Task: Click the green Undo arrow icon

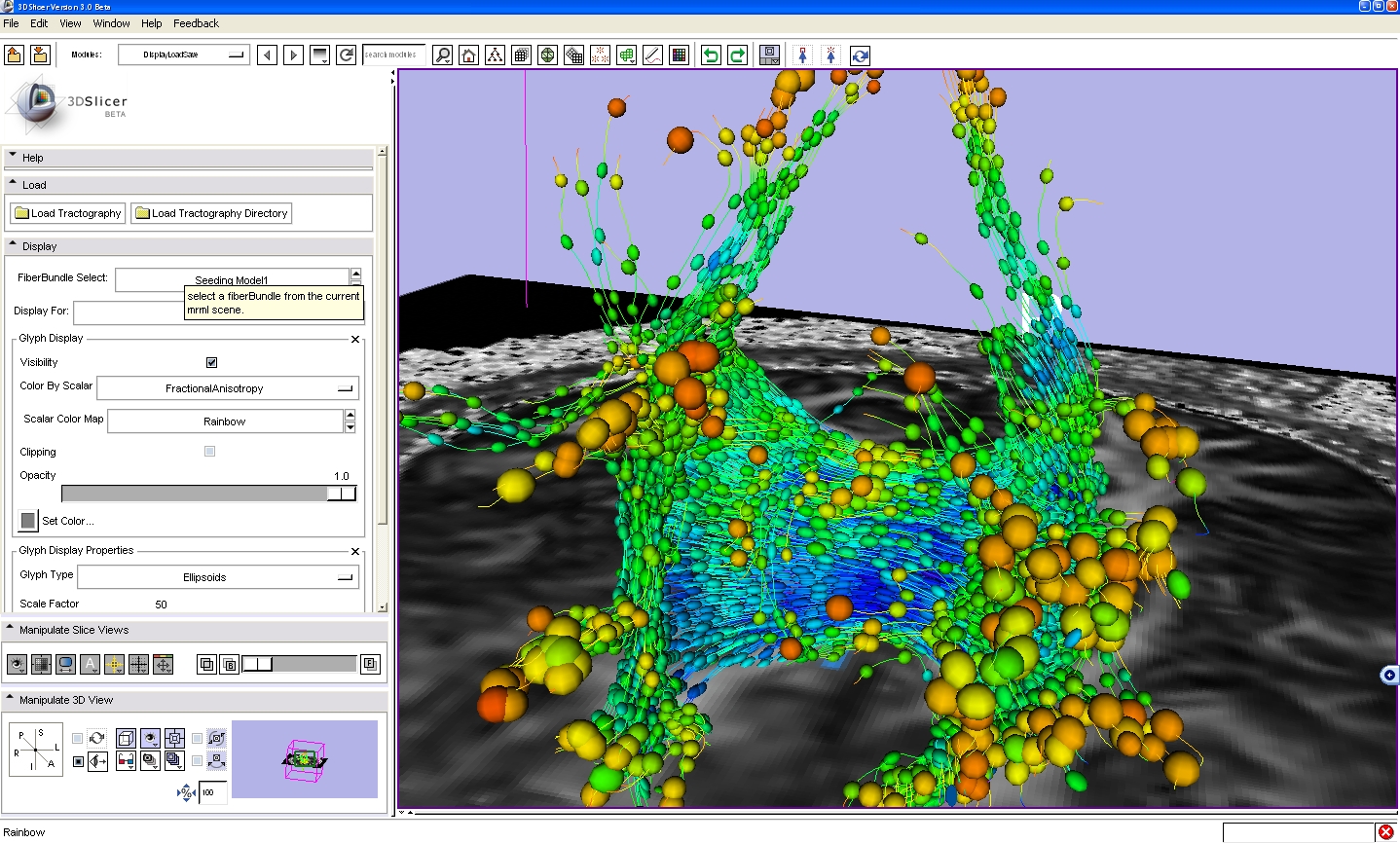Action: 711,55
